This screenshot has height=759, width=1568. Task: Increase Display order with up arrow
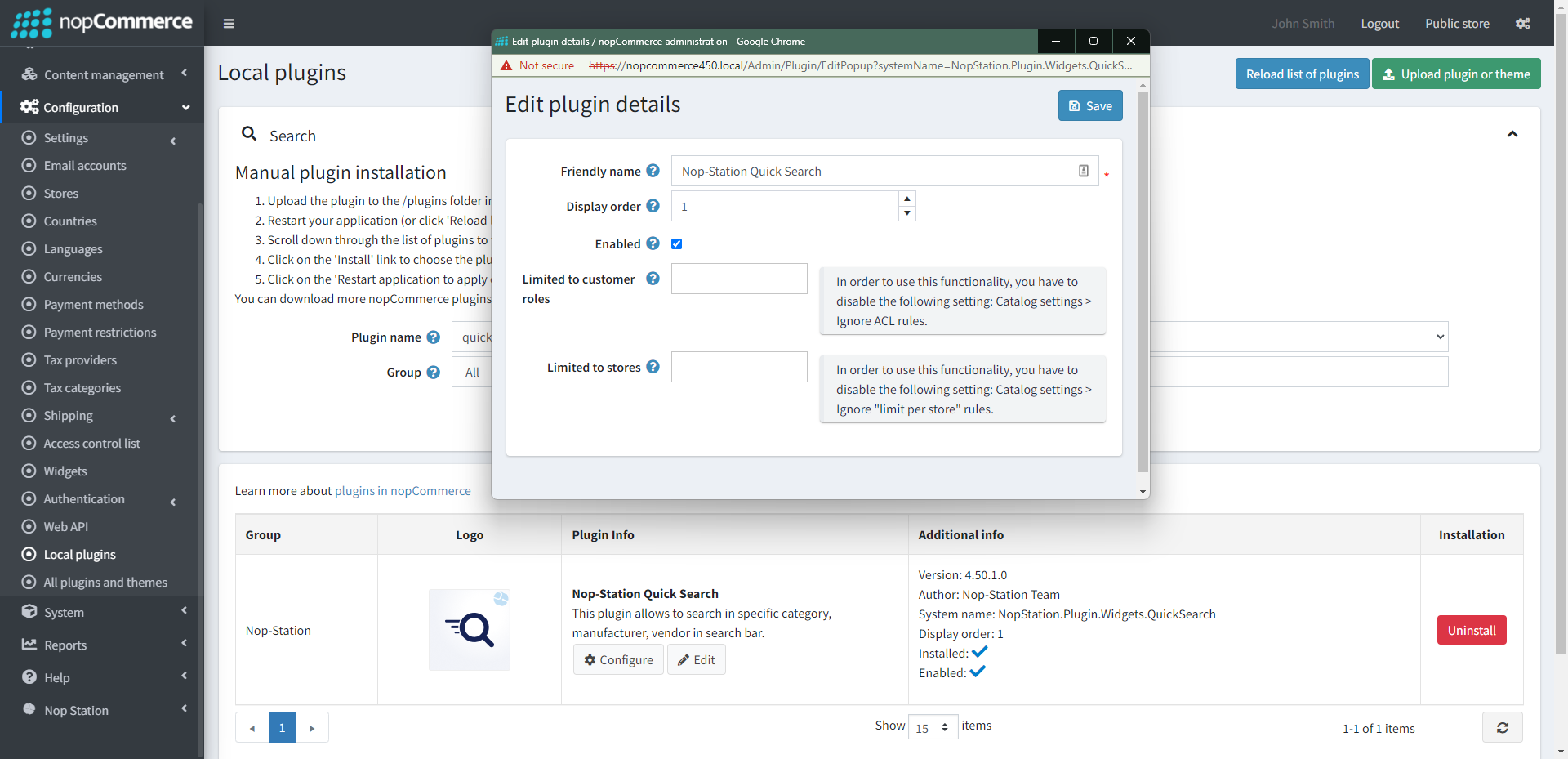click(906, 199)
